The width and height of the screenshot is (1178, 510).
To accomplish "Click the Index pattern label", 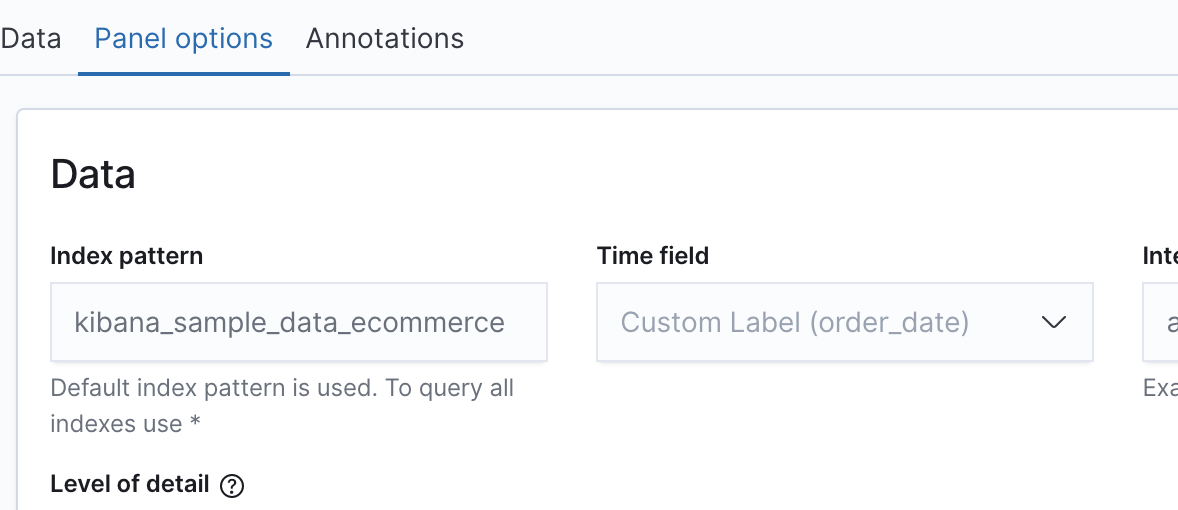I will pyautogui.click(x=126, y=256).
